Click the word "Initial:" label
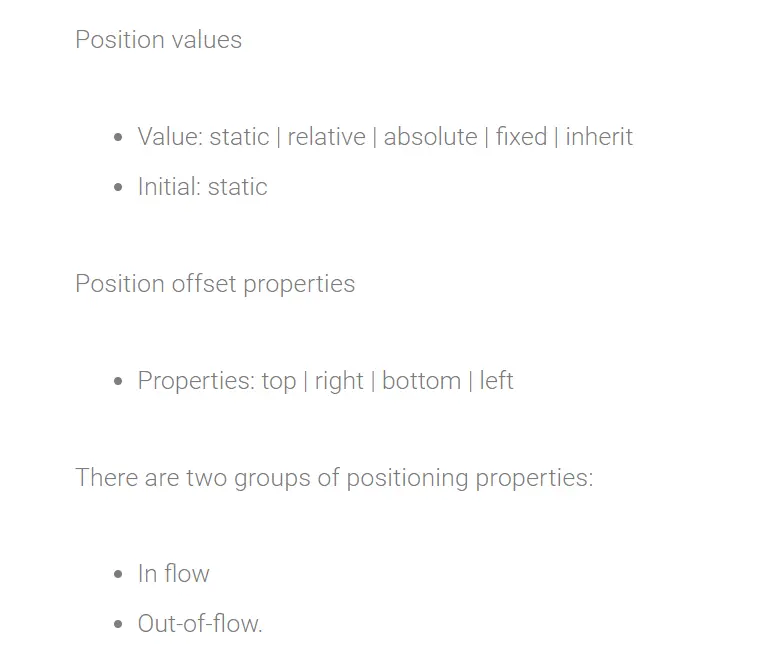The image size is (778, 672). point(169,187)
